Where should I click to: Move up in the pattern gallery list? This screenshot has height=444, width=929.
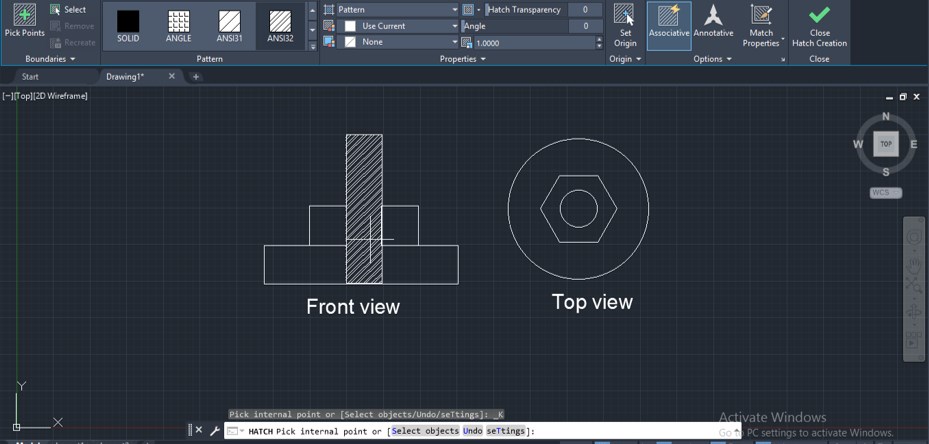point(313,10)
